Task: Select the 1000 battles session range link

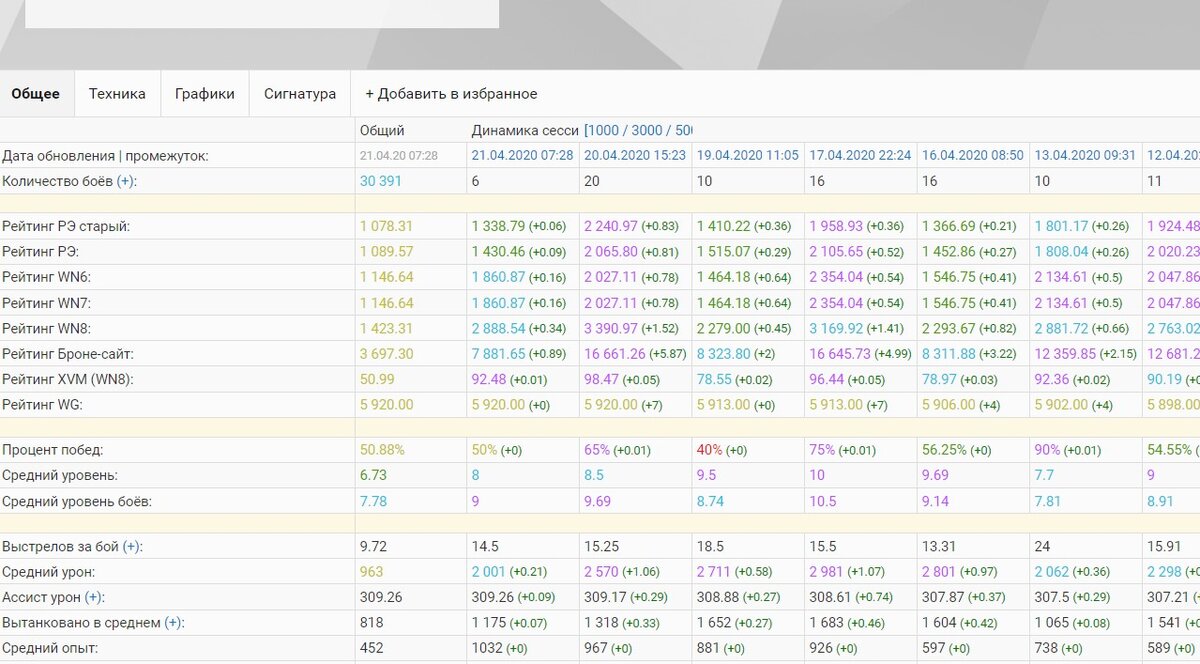Action: (605, 130)
